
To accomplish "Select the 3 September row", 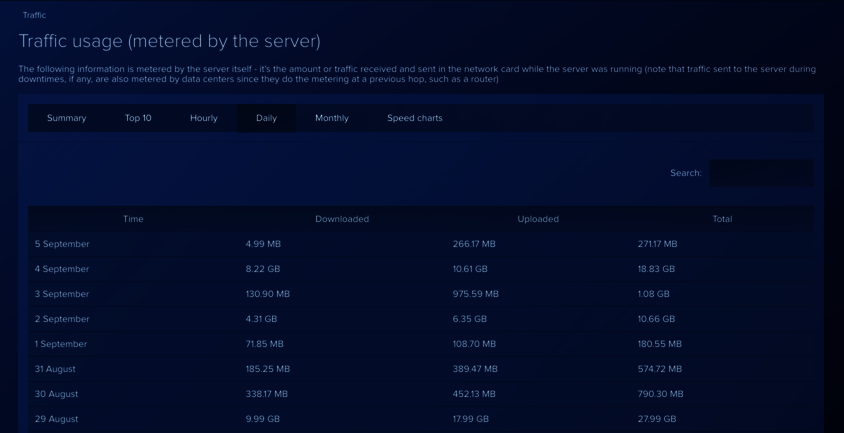I will (62, 294).
